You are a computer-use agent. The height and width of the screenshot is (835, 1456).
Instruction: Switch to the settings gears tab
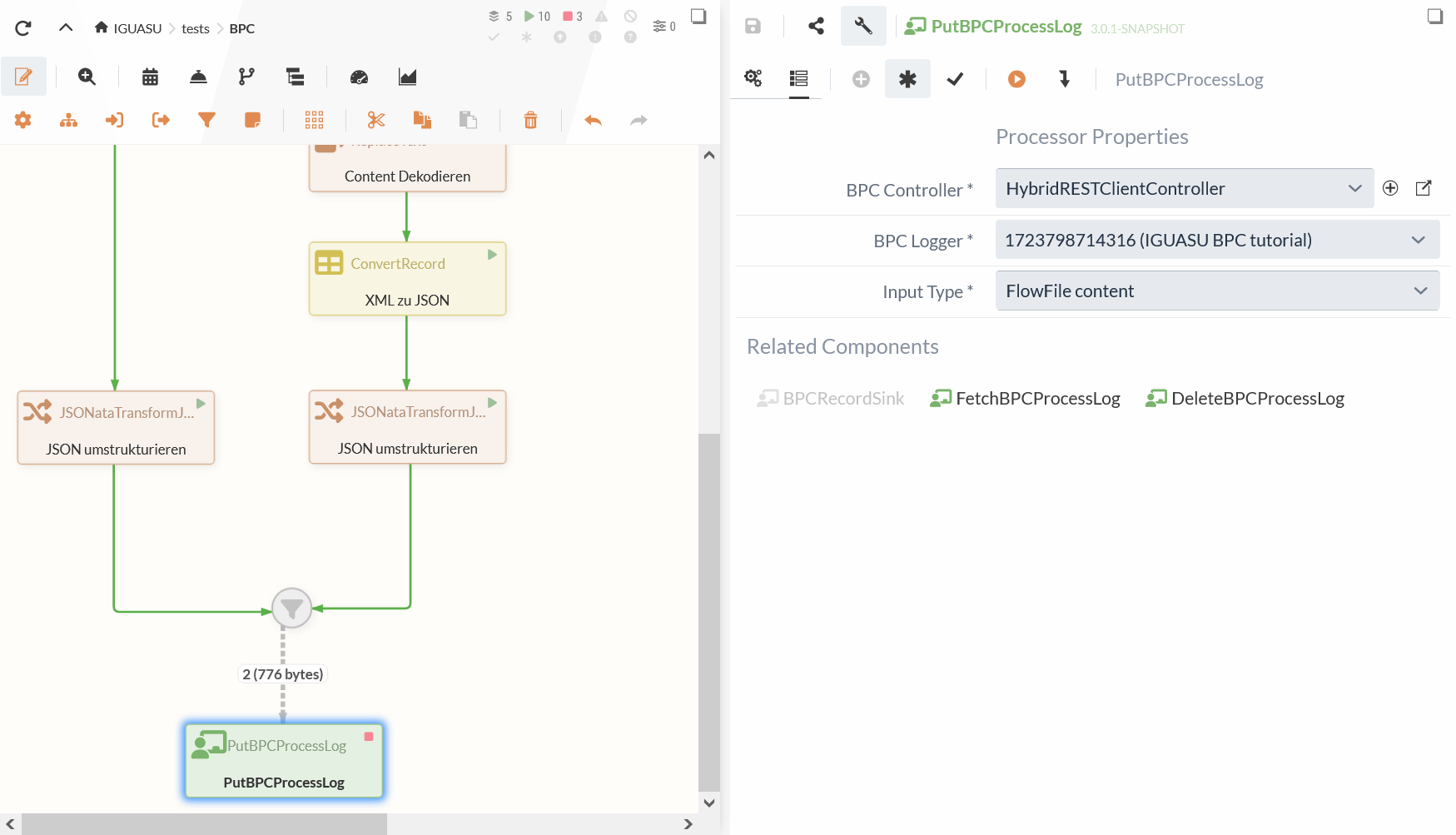753,78
